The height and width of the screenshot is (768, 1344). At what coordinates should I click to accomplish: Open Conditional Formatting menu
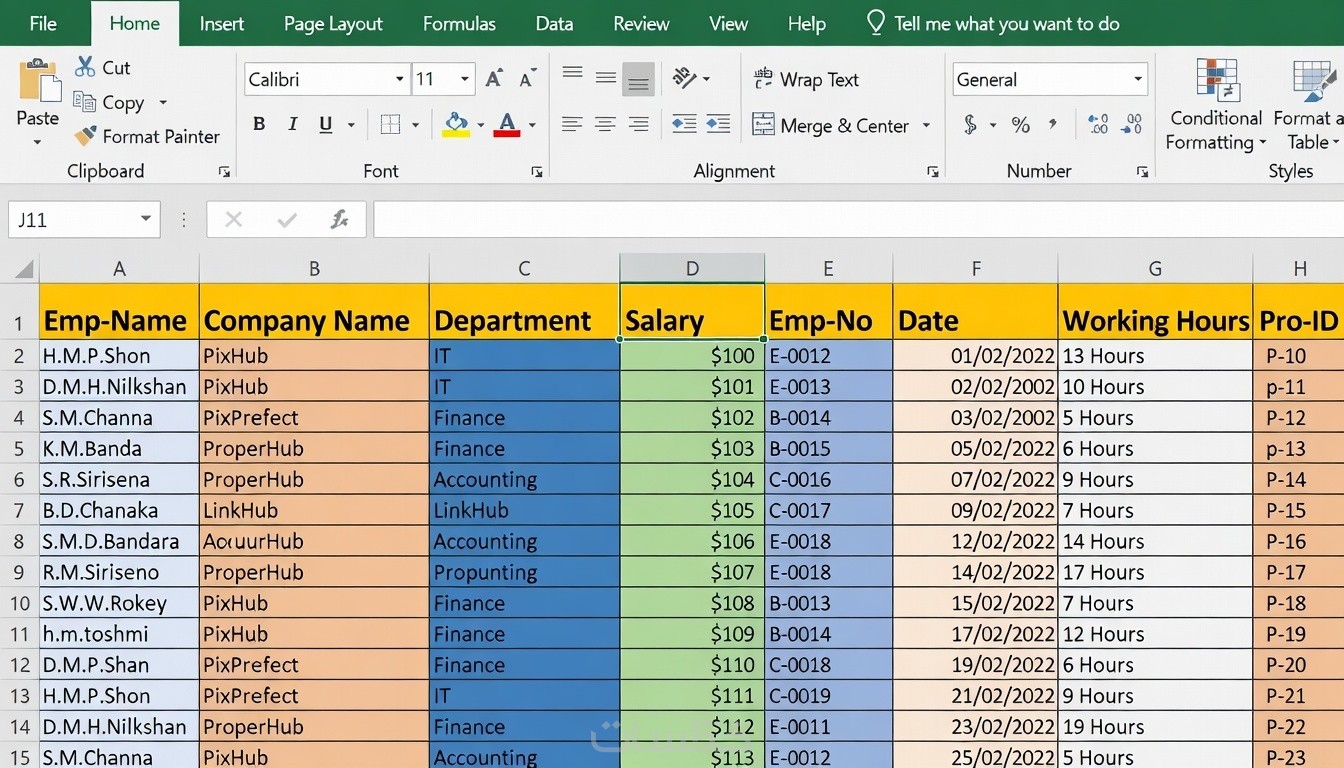coord(1216,105)
